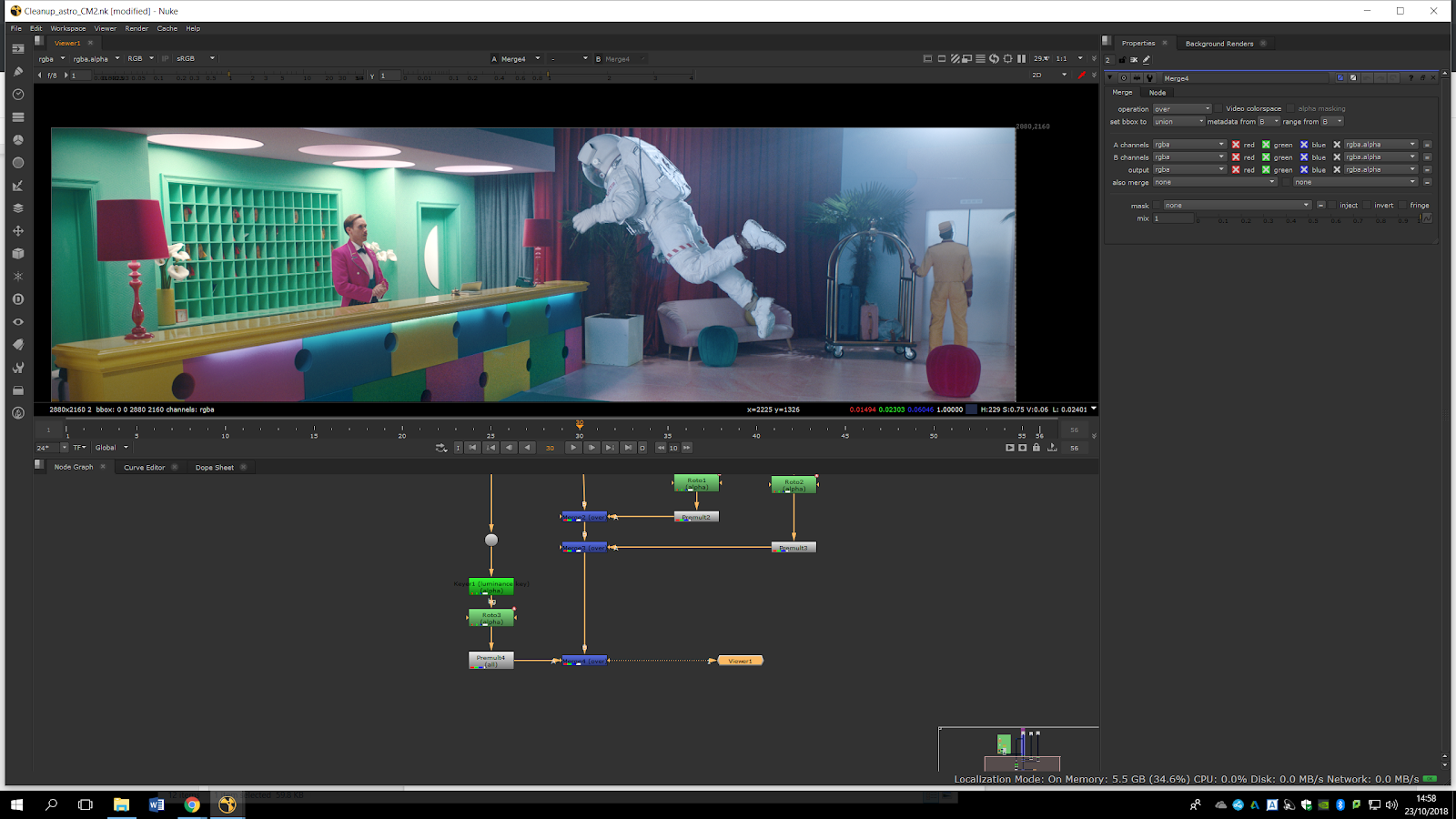
Task: Switch to the Curve Editor tab
Action: click(144, 468)
